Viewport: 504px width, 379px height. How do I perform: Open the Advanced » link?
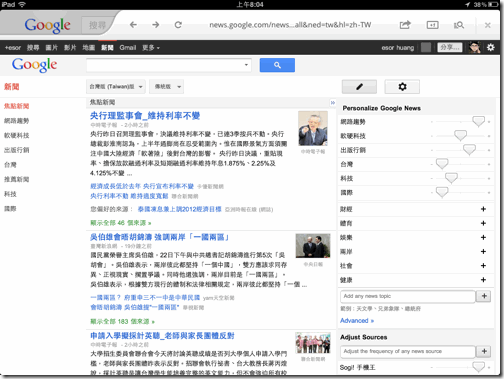point(357,321)
